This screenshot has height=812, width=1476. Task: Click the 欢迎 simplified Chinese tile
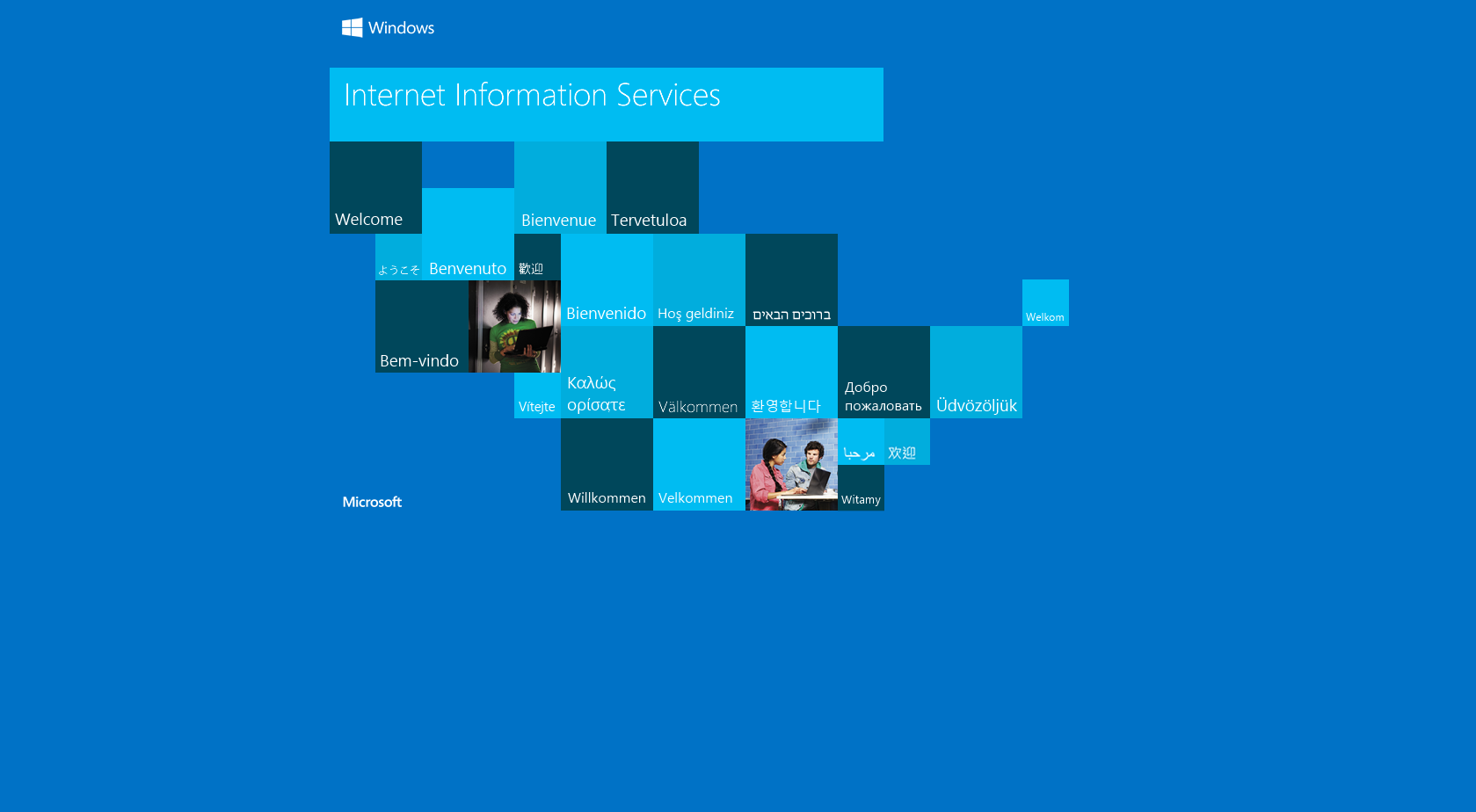pyautogui.click(x=907, y=441)
